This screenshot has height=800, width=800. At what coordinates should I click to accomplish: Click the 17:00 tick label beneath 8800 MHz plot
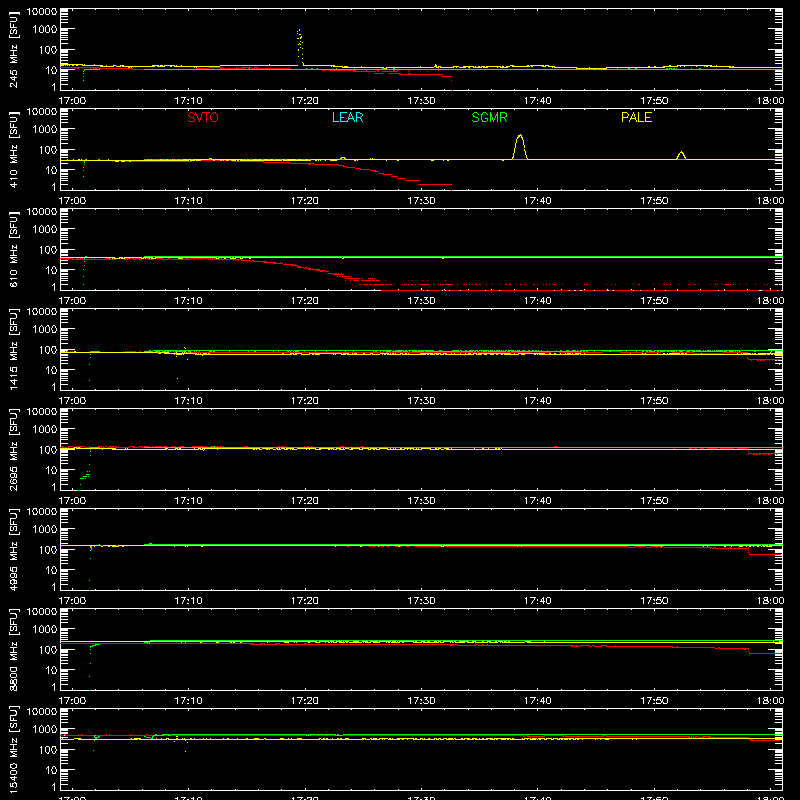click(72, 701)
